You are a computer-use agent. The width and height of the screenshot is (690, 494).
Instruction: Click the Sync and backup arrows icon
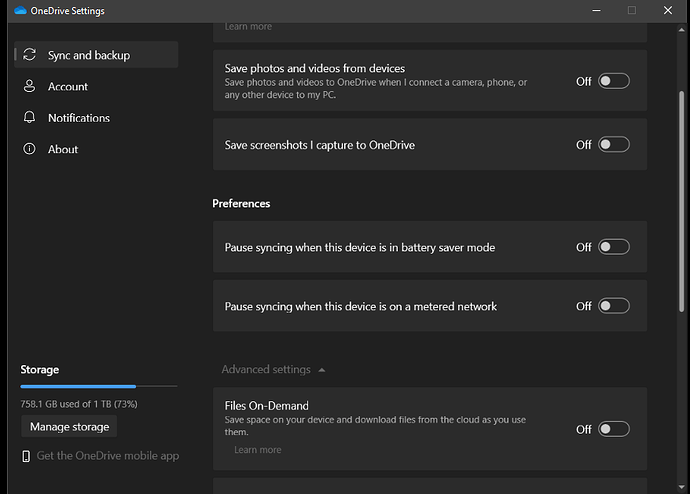point(29,55)
